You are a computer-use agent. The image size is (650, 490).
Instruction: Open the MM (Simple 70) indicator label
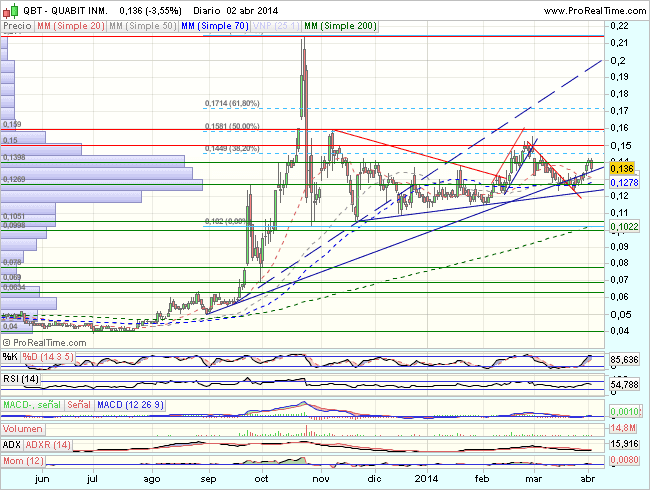coord(214,26)
